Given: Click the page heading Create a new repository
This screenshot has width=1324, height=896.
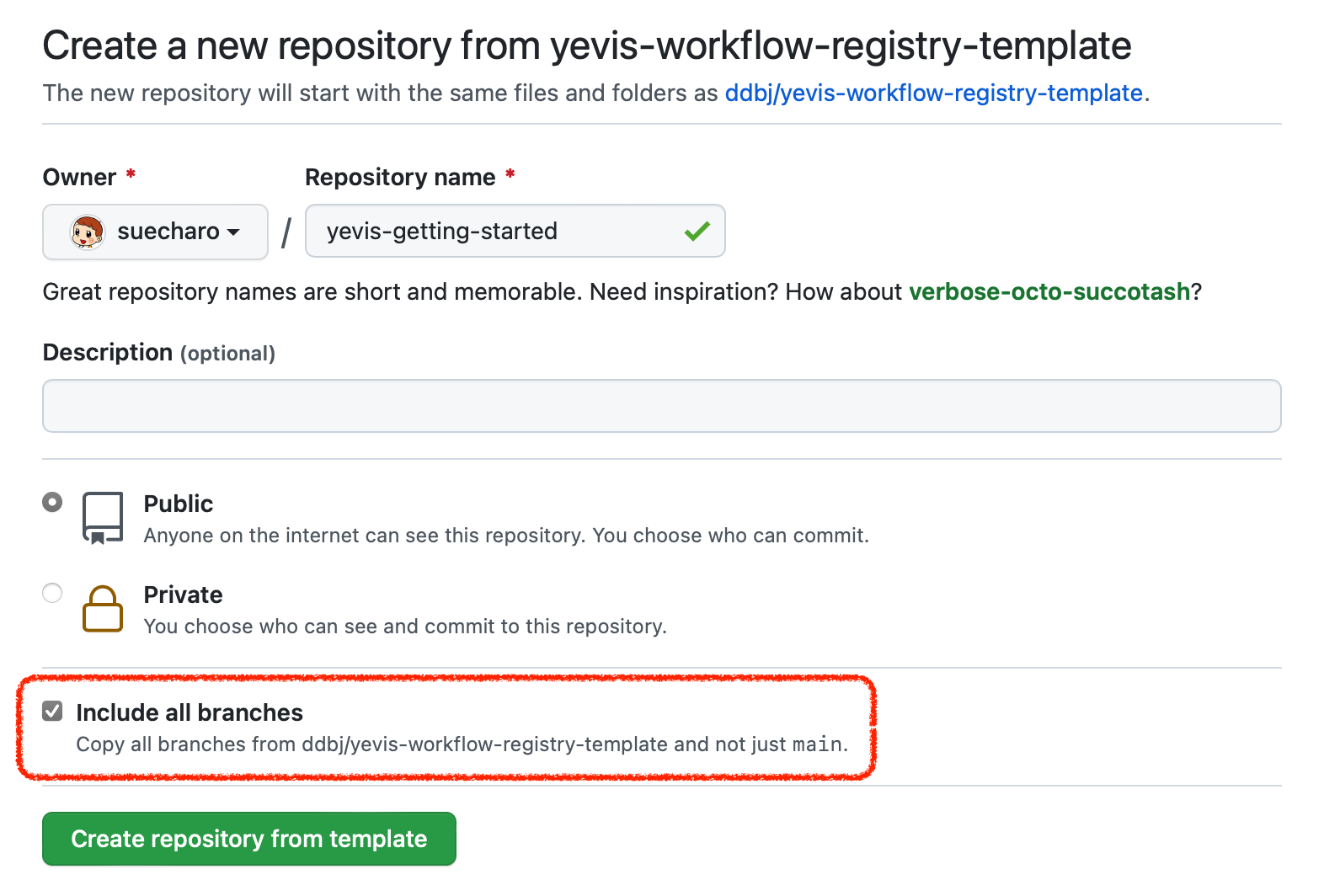Looking at the screenshot, I should (587, 45).
